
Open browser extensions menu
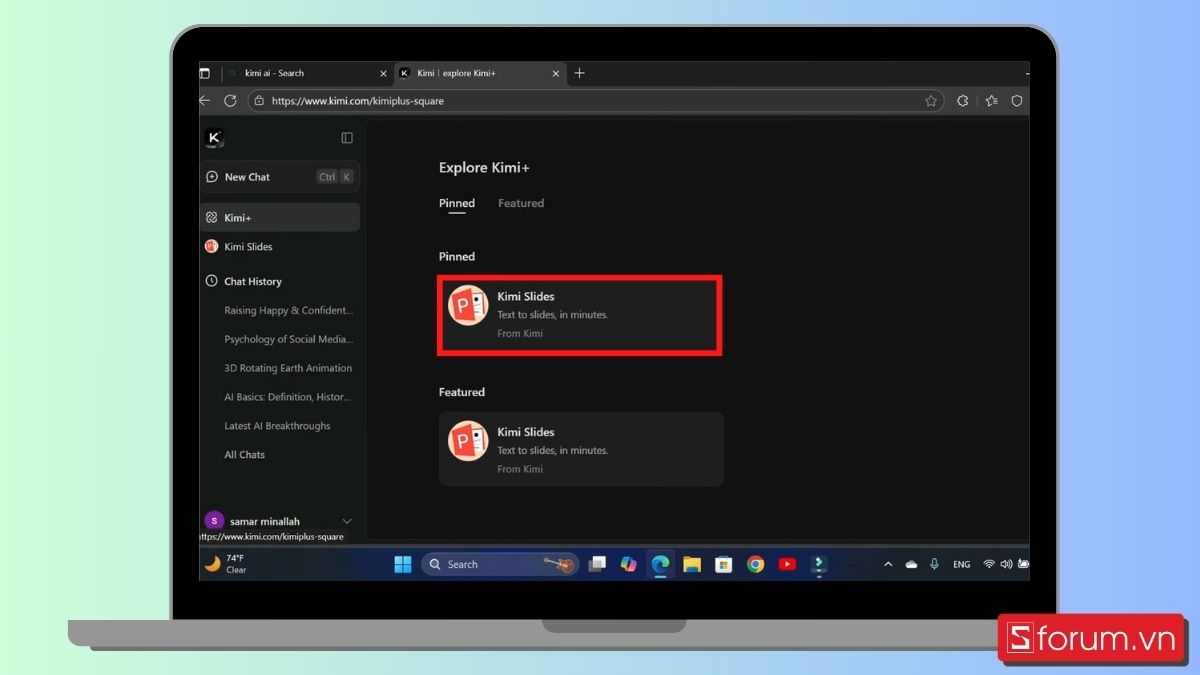tap(963, 101)
